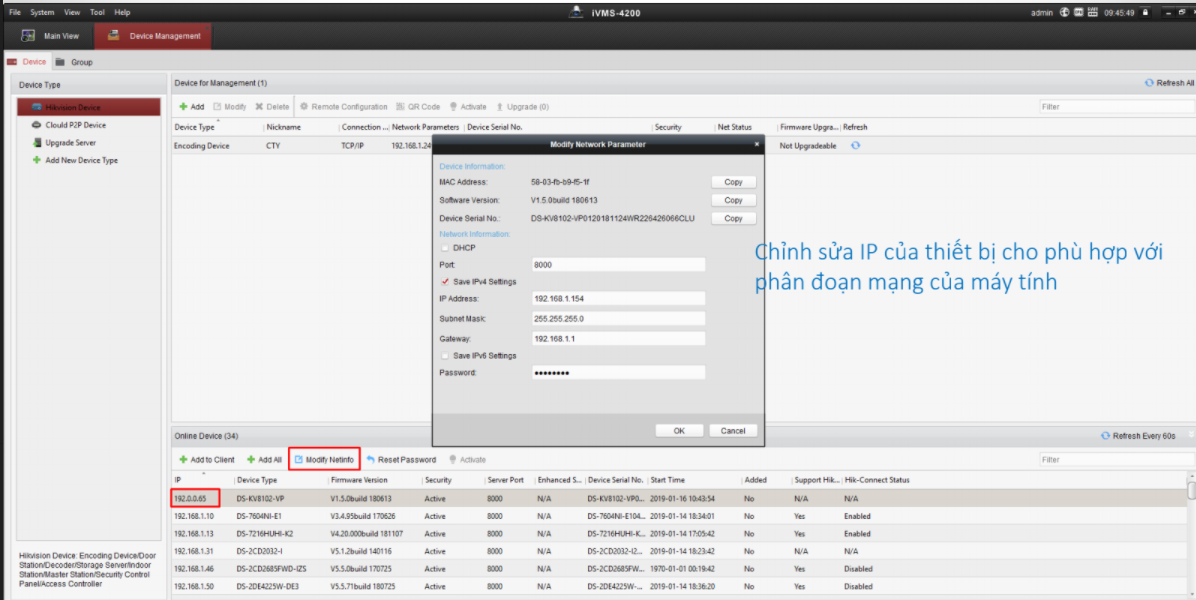Sort online devices by IP column header
The height and width of the screenshot is (600, 1196).
click(x=200, y=480)
